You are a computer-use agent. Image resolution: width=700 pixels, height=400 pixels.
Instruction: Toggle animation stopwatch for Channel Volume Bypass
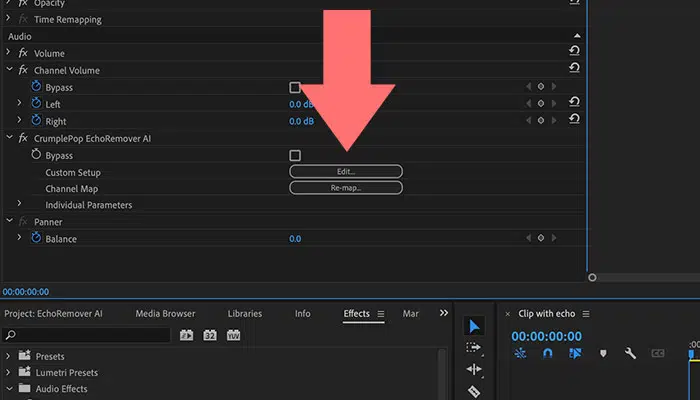36,86
